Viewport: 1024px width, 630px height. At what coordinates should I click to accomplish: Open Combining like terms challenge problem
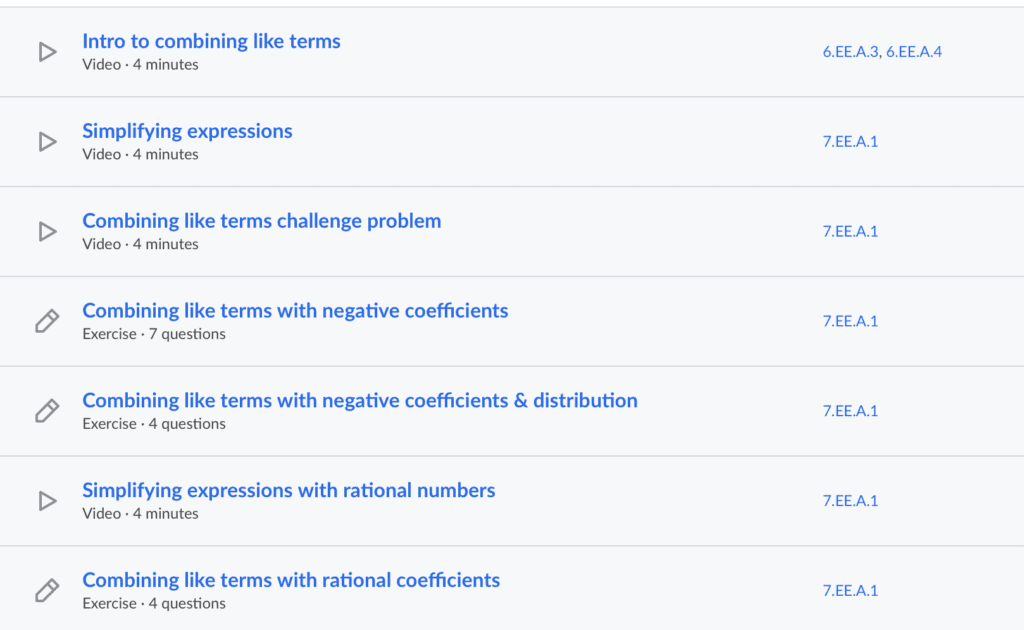pyautogui.click(x=262, y=221)
